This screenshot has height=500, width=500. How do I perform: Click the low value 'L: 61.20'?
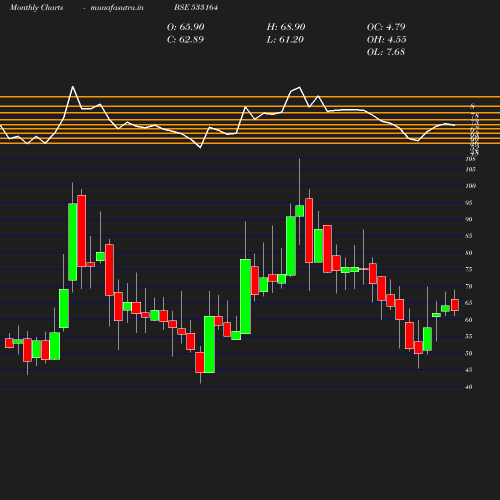point(285,40)
